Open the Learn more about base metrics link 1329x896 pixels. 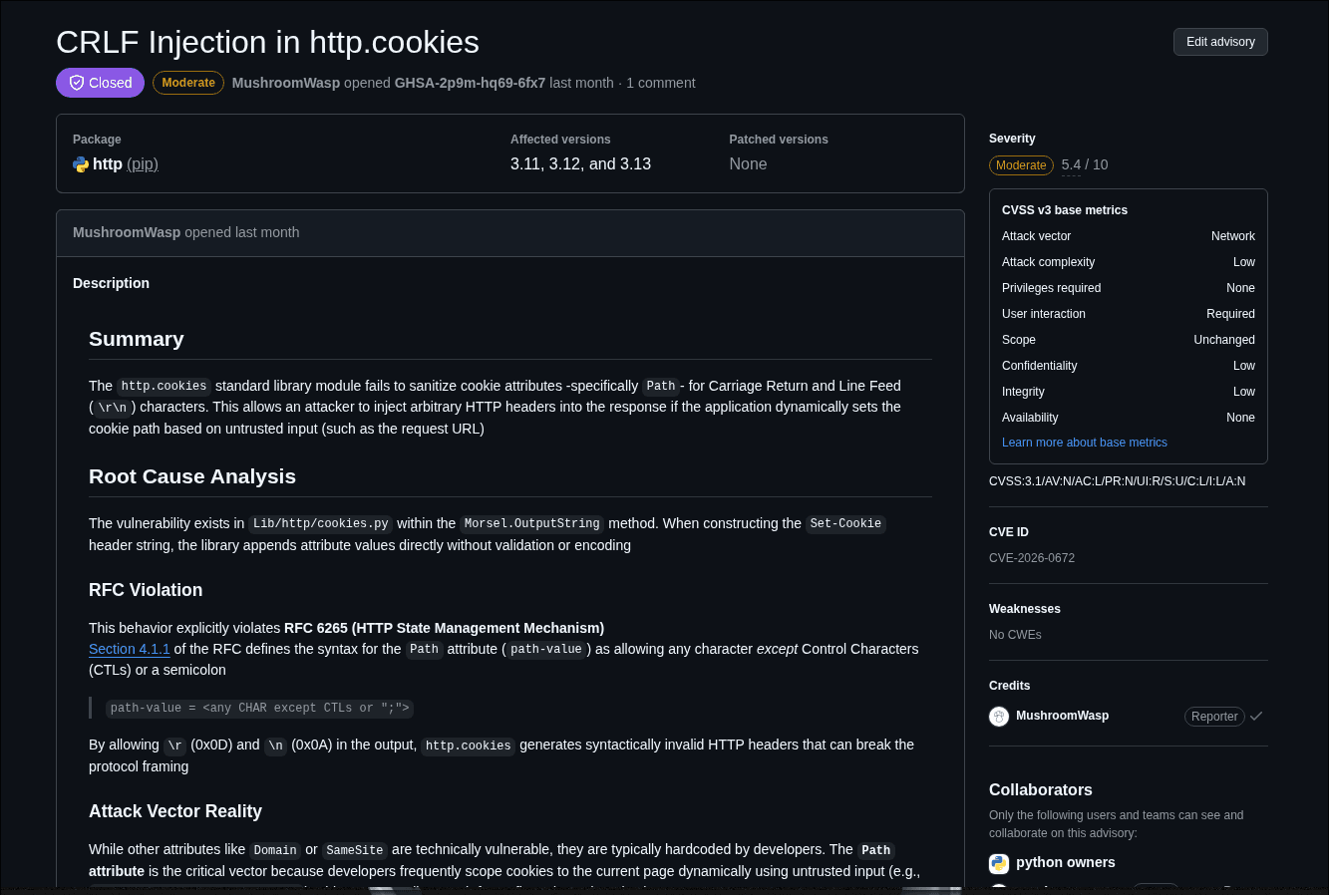coord(1085,442)
